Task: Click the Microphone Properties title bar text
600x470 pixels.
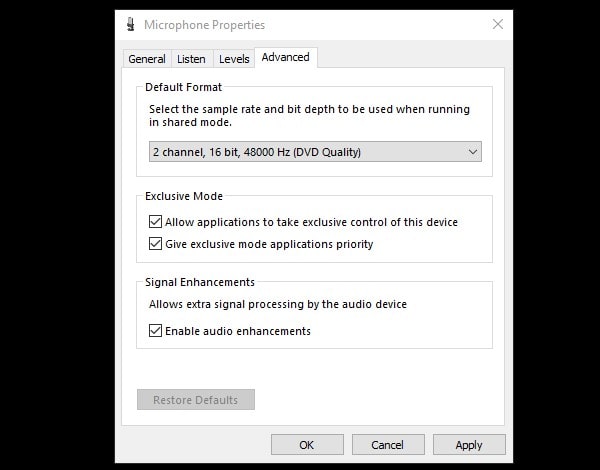Action: 205,24
